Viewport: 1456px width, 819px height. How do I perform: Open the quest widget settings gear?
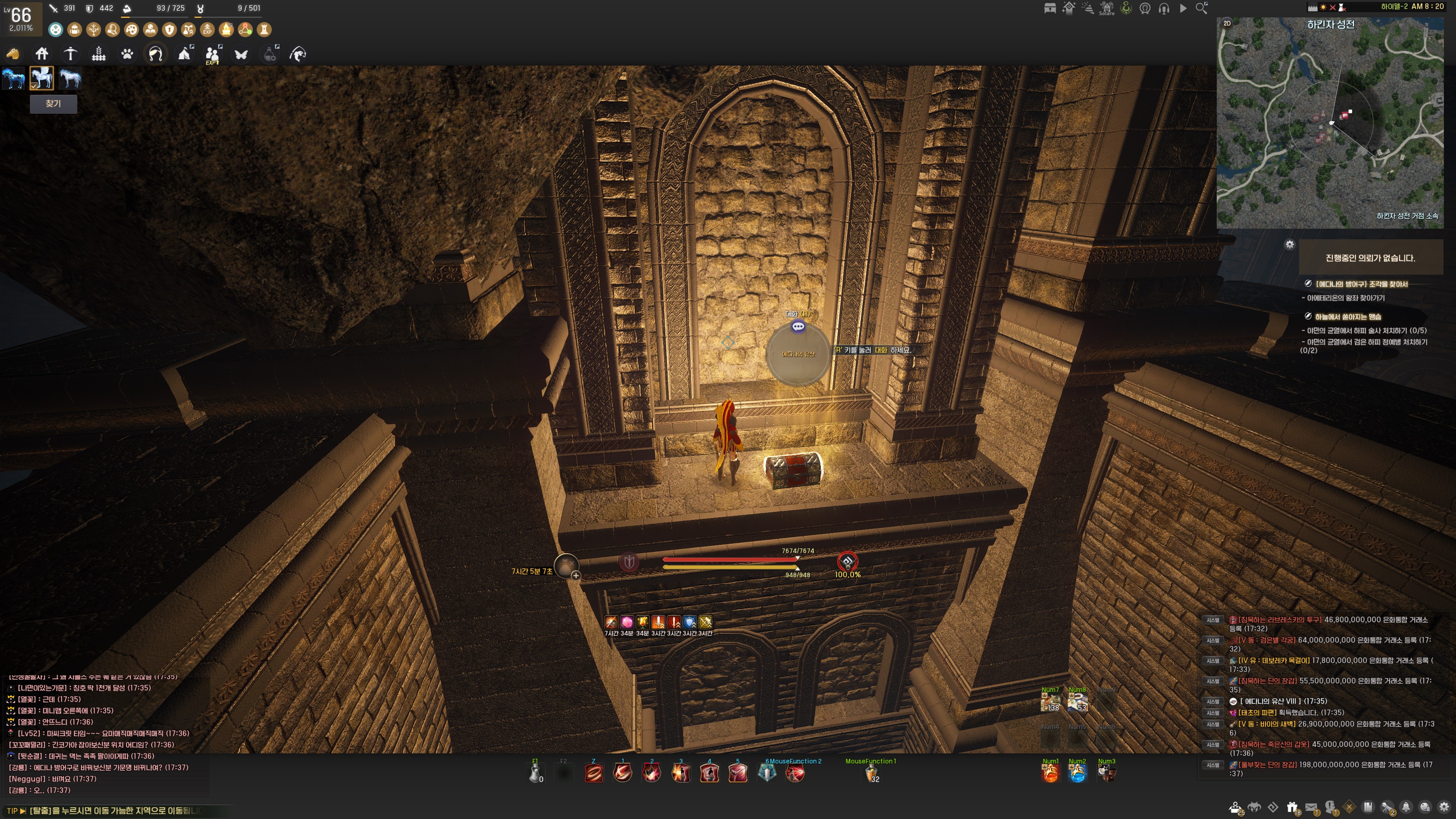[x=1289, y=244]
